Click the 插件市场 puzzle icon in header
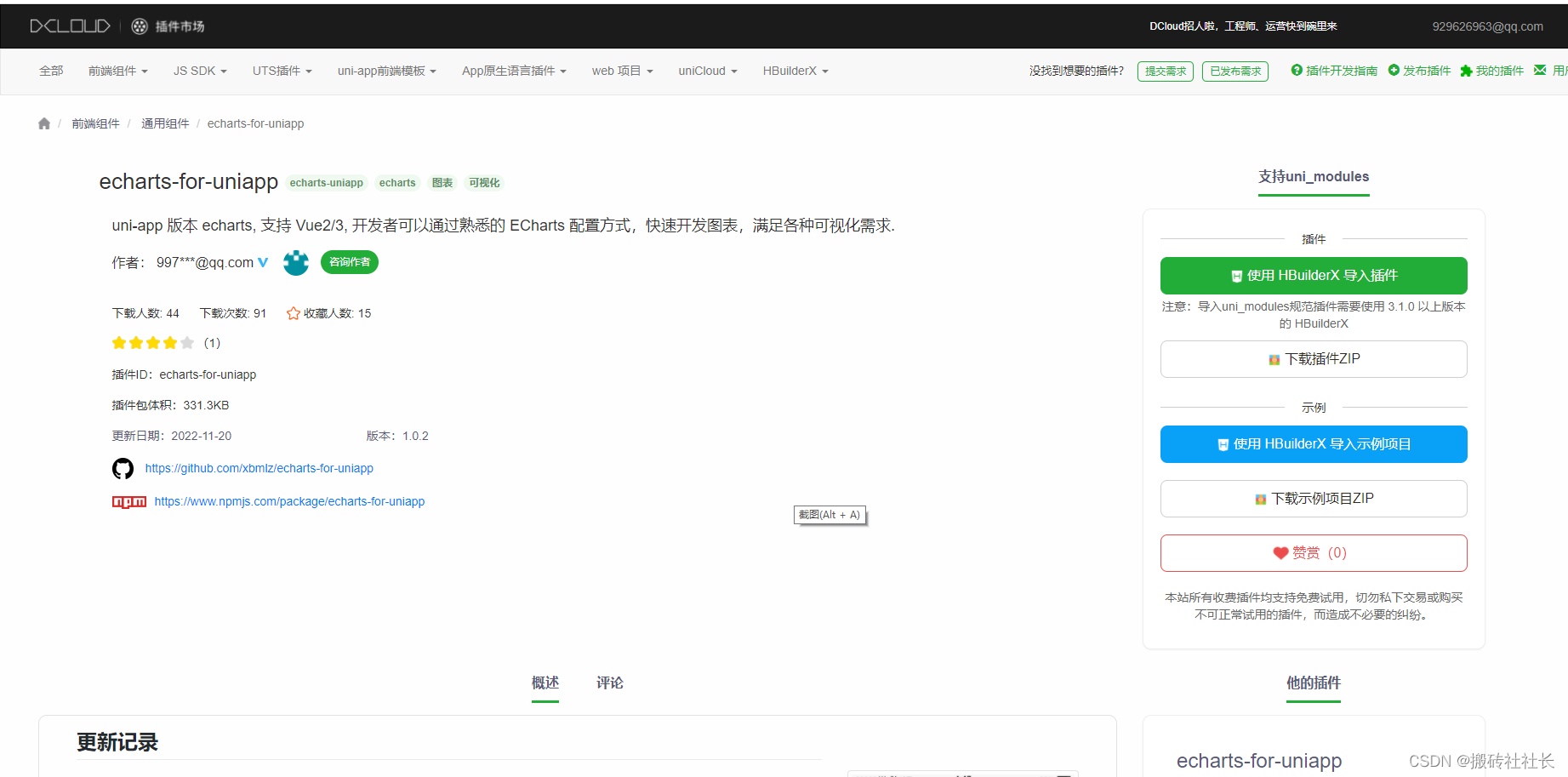 tap(138, 26)
